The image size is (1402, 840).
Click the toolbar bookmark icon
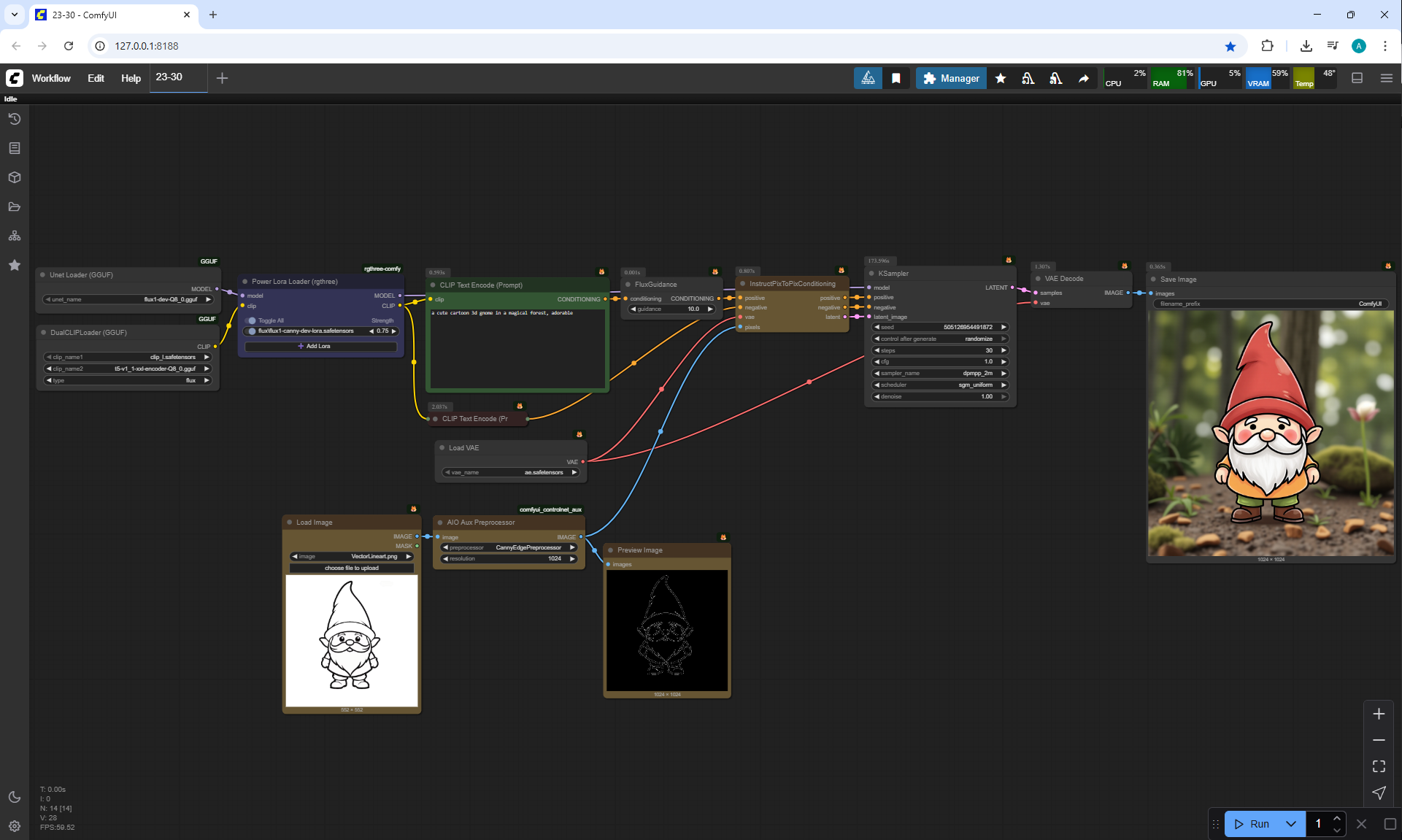click(x=896, y=78)
